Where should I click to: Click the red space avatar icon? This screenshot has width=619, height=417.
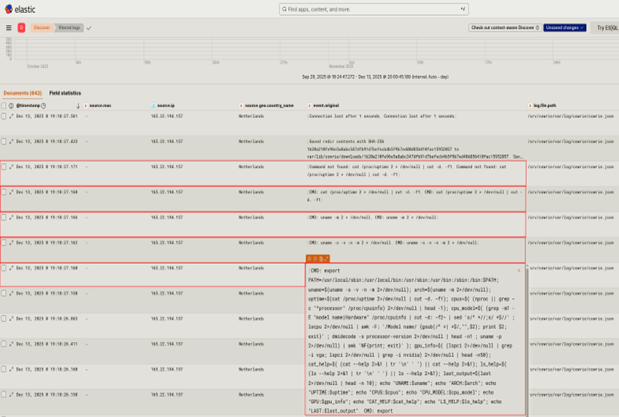click(21, 28)
